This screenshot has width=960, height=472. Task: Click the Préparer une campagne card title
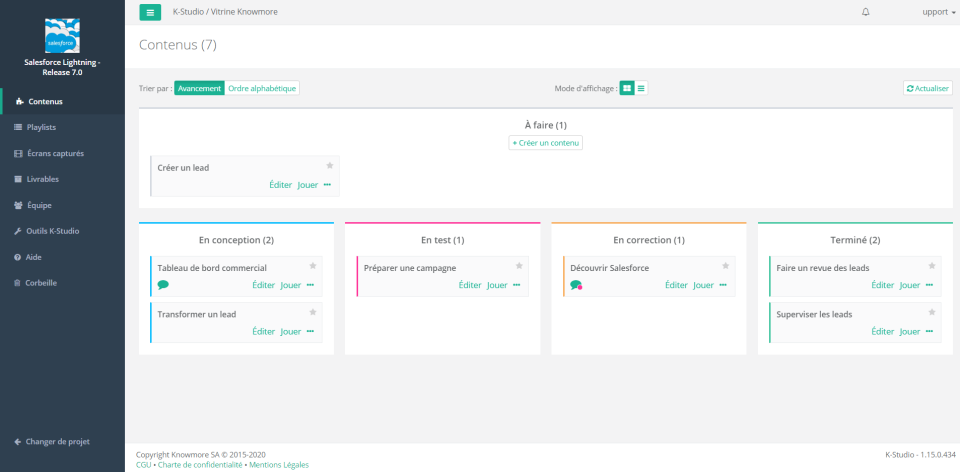410,268
